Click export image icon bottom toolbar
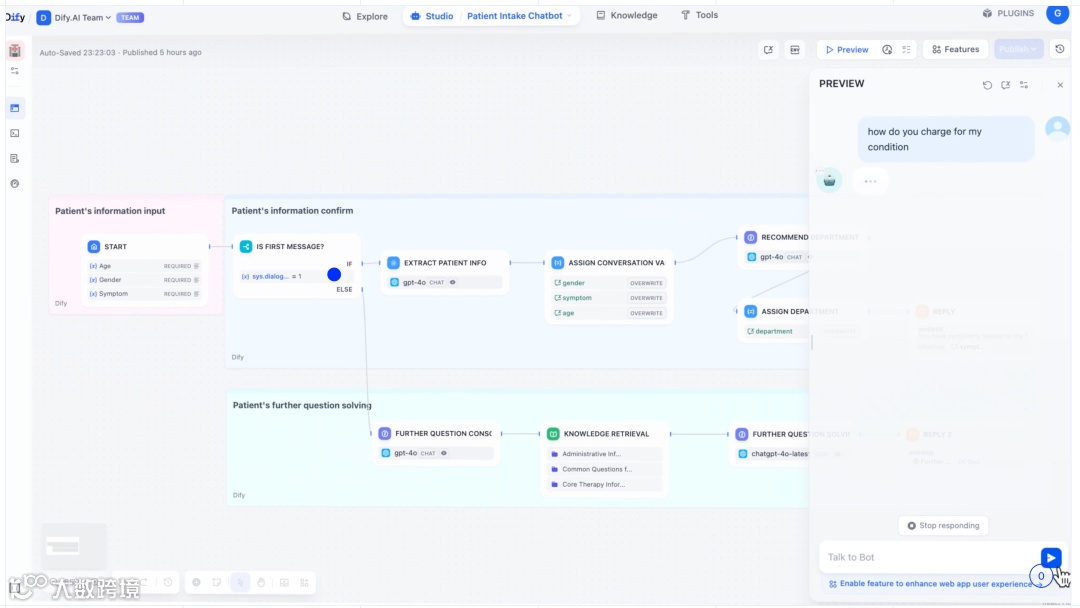The image size is (1080, 608). click(284, 583)
